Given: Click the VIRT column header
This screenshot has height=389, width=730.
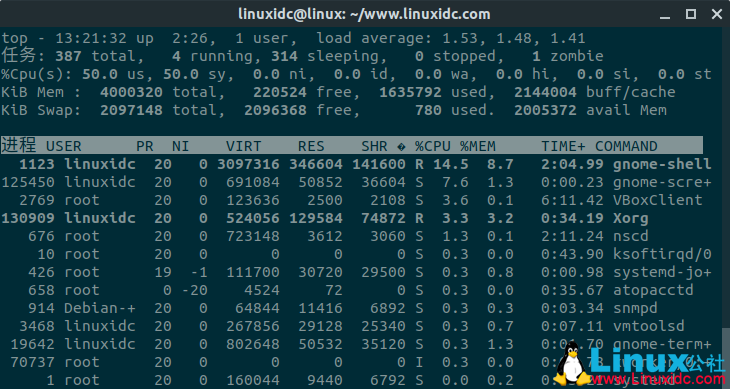Looking at the screenshot, I should (243, 146).
